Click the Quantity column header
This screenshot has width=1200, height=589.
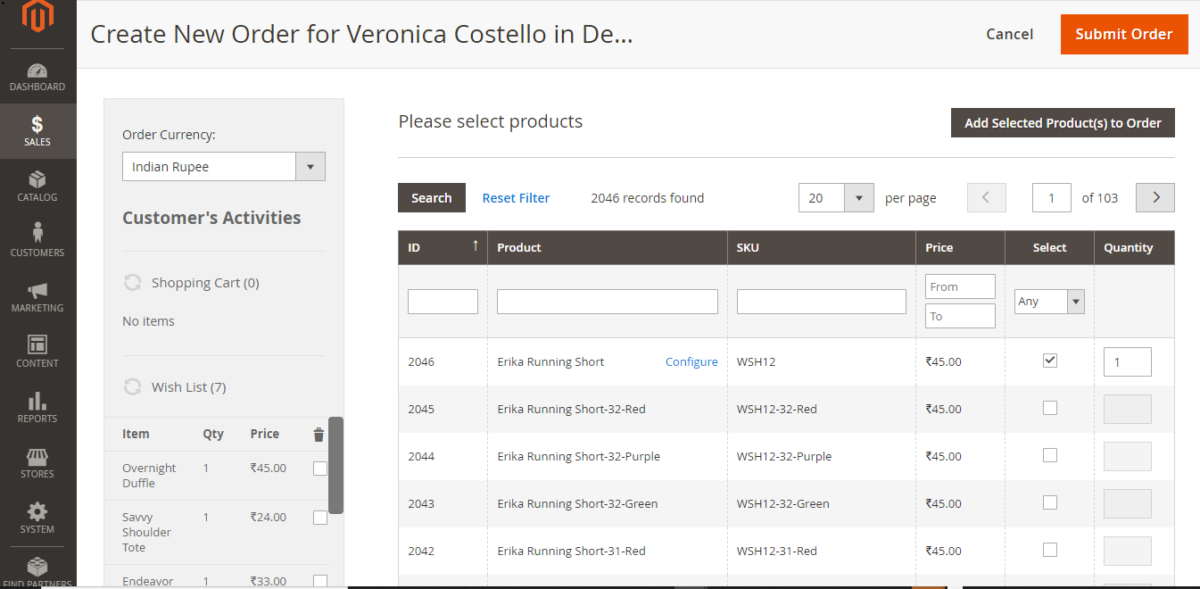(x=1134, y=248)
